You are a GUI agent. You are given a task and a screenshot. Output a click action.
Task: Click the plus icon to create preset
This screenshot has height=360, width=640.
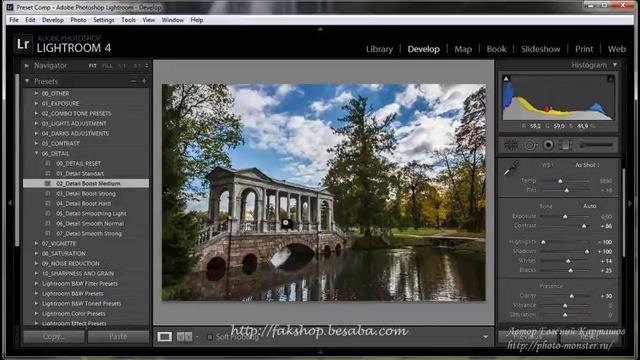coord(144,81)
